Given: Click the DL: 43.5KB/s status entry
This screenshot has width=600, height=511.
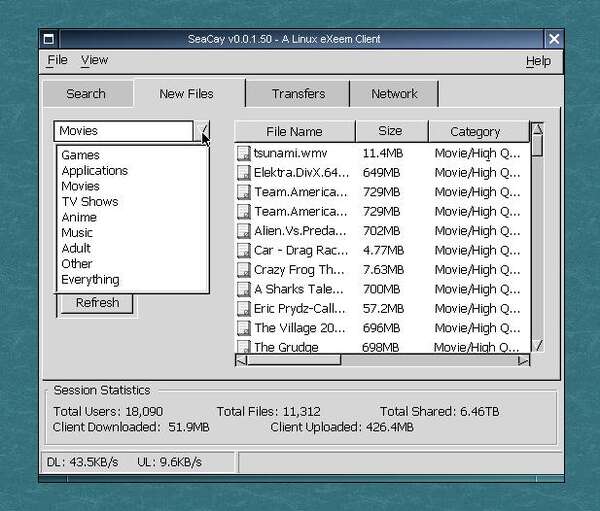Looking at the screenshot, I should coord(82,462).
